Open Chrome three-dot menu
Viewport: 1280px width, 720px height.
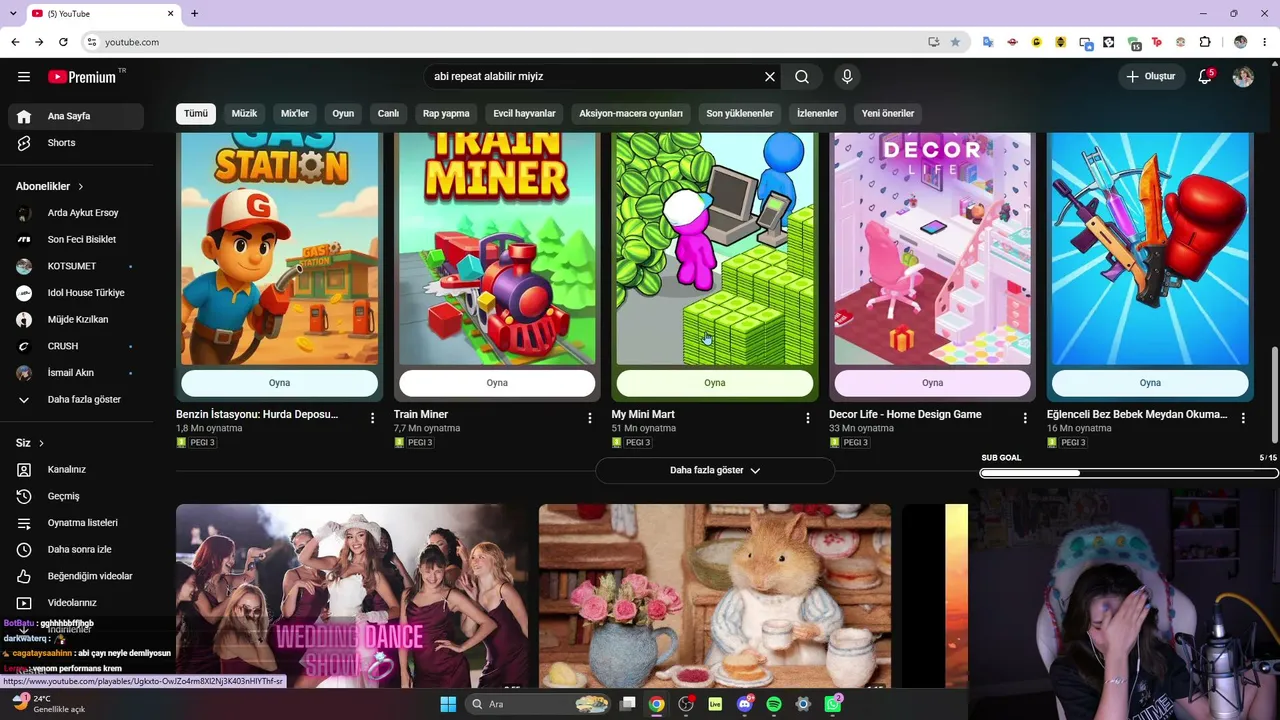[x=1265, y=42]
